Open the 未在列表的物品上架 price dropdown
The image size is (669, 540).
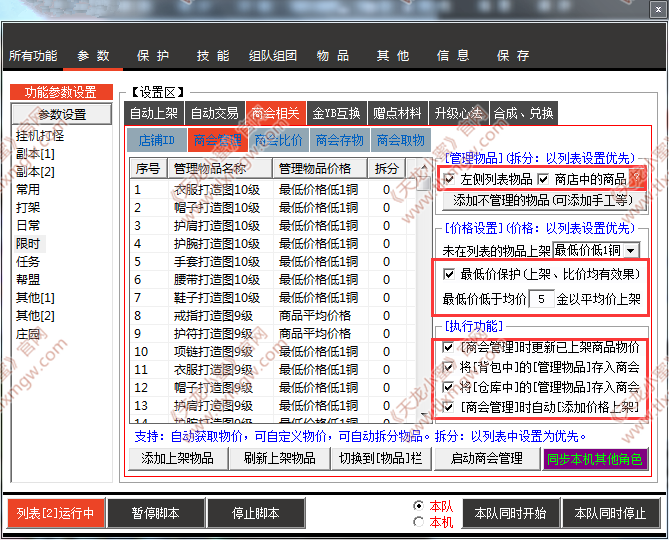(631, 250)
